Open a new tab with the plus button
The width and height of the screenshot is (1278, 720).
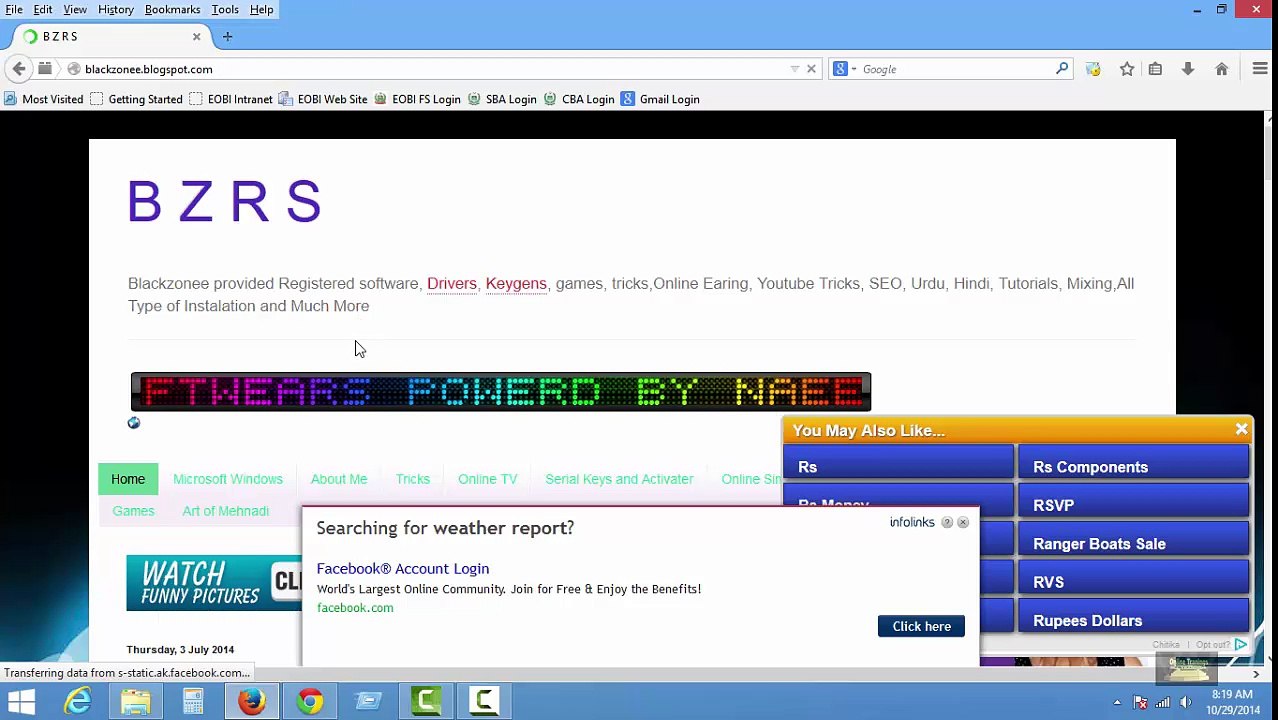pos(227,36)
